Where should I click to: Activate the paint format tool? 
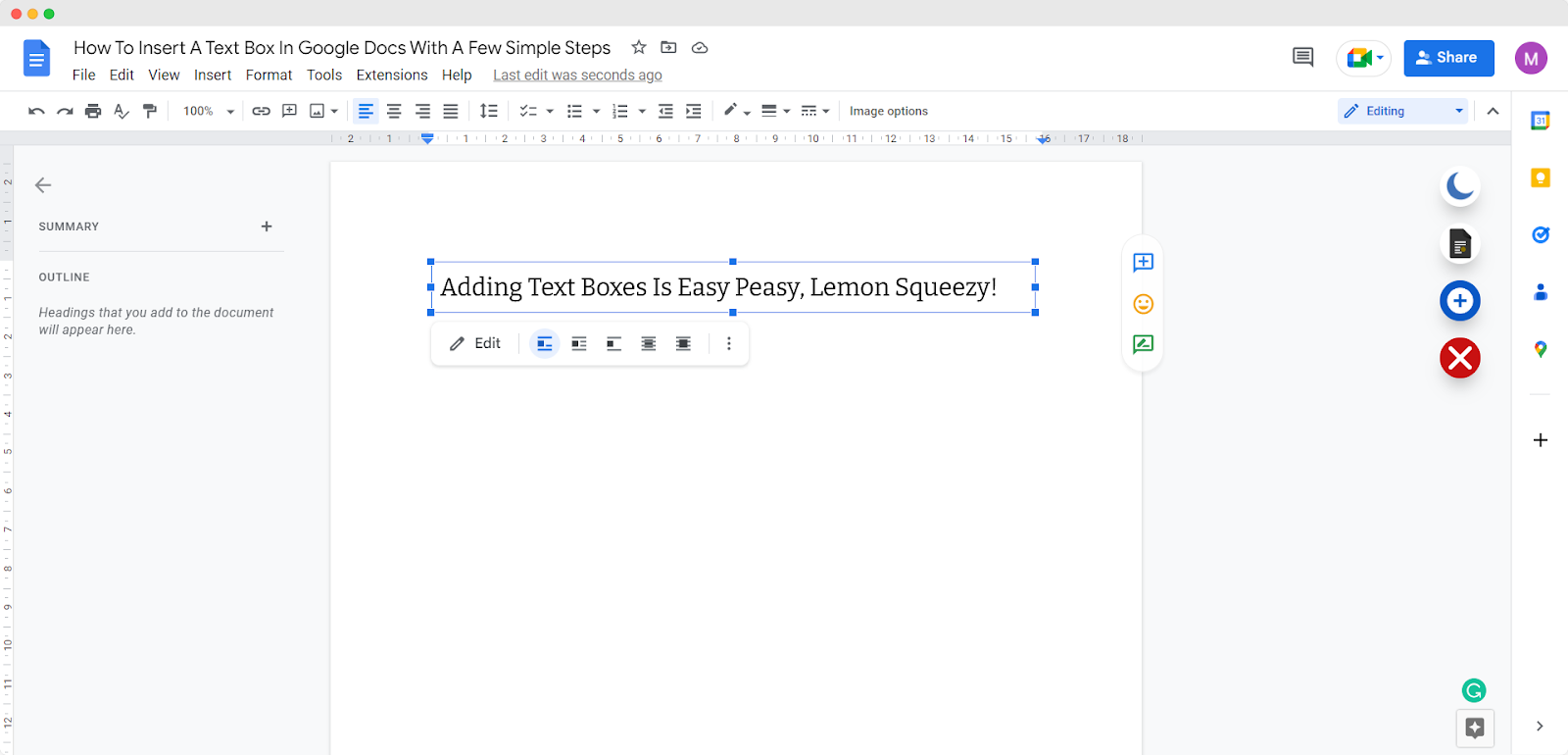pyautogui.click(x=150, y=111)
